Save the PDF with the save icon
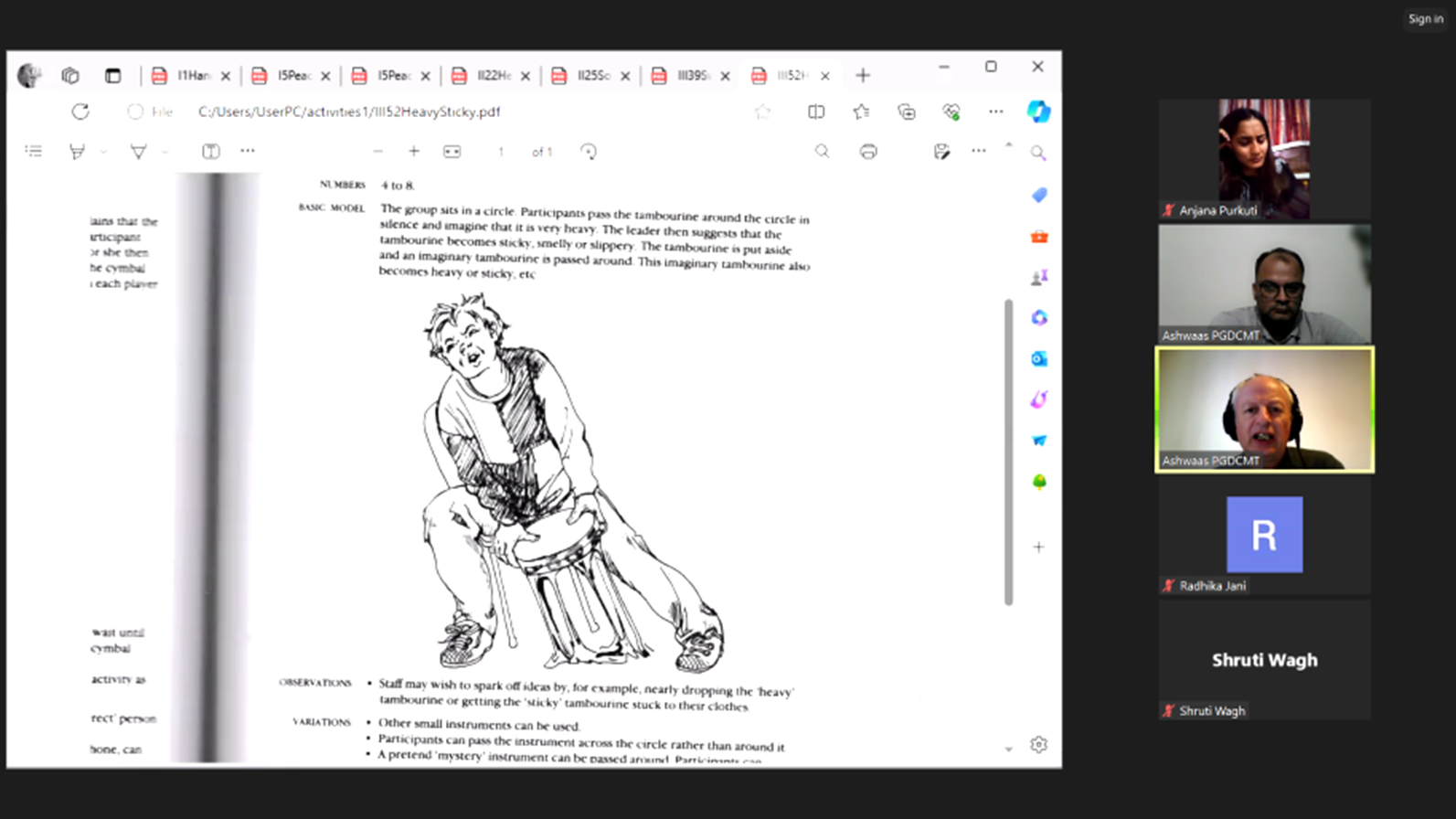Viewport: 1456px width, 819px height. (941, 152)
